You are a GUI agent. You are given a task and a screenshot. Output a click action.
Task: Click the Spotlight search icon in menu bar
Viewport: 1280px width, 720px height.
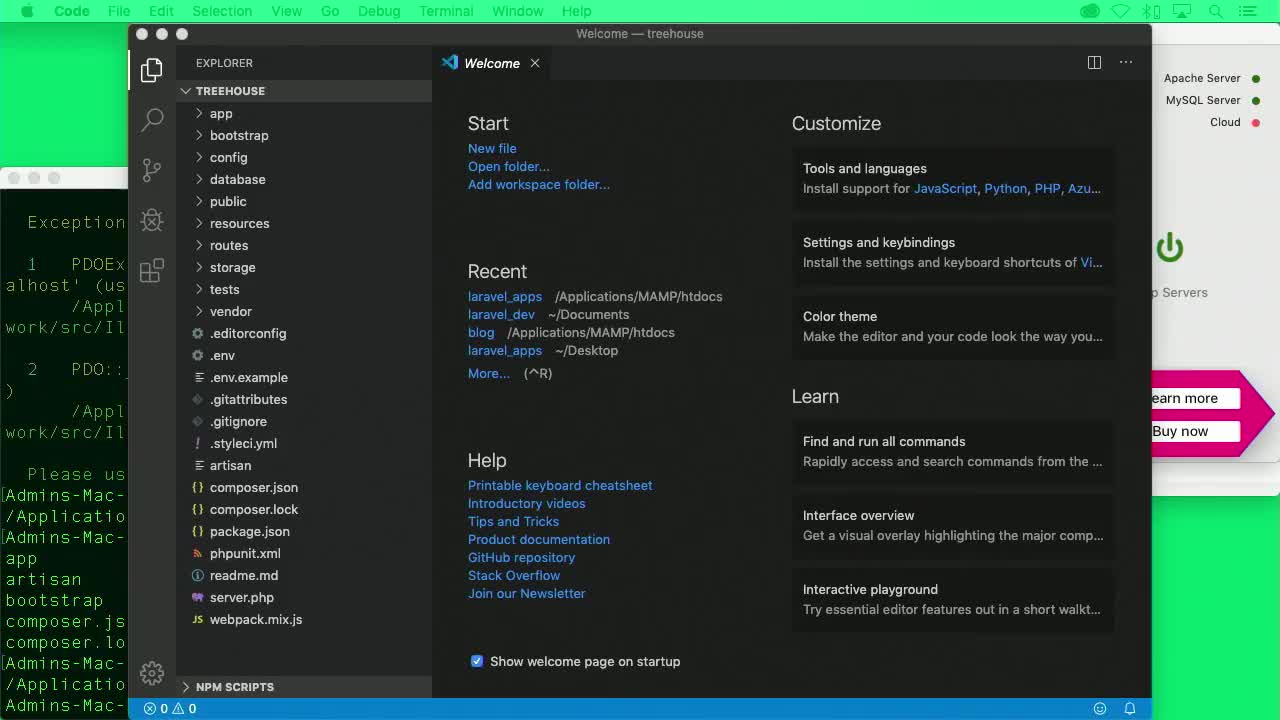(x=1216, y=11)
